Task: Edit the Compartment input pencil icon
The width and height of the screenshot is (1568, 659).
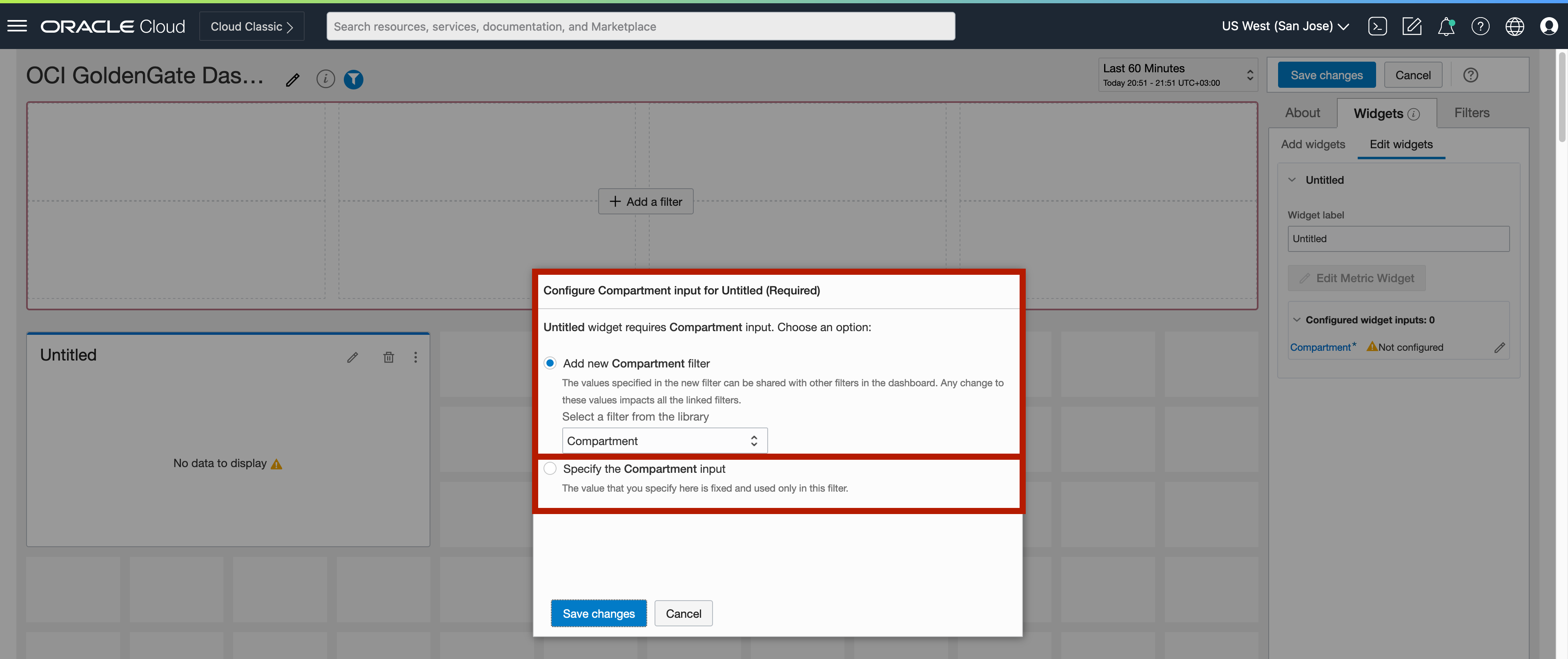Action: pyautogui.click(x=1500, y=347)
